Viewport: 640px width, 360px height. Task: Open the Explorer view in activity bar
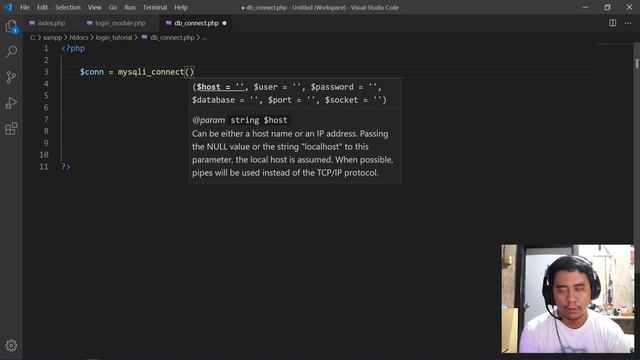point(11,27)
